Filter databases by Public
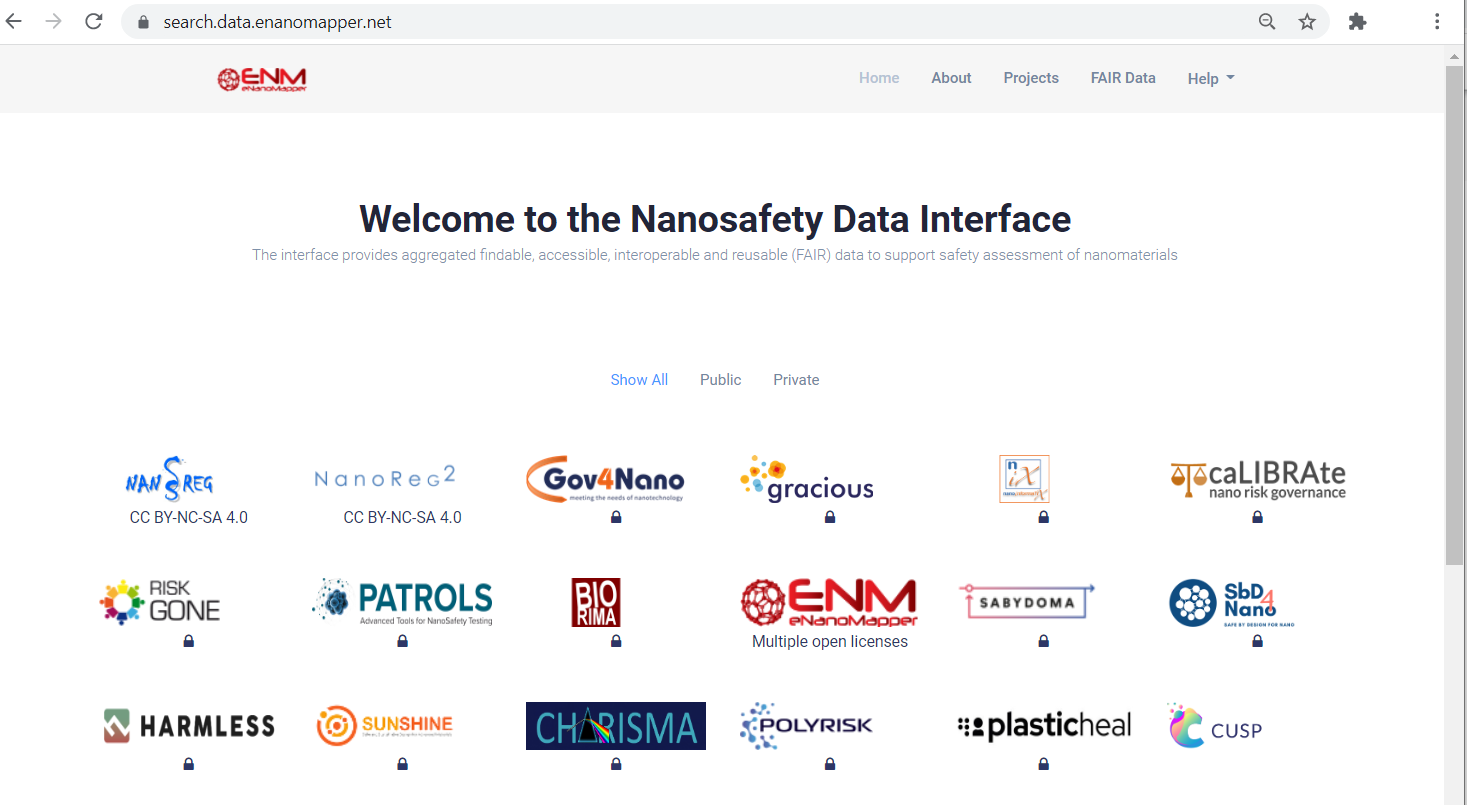 (x=720, y=380)
